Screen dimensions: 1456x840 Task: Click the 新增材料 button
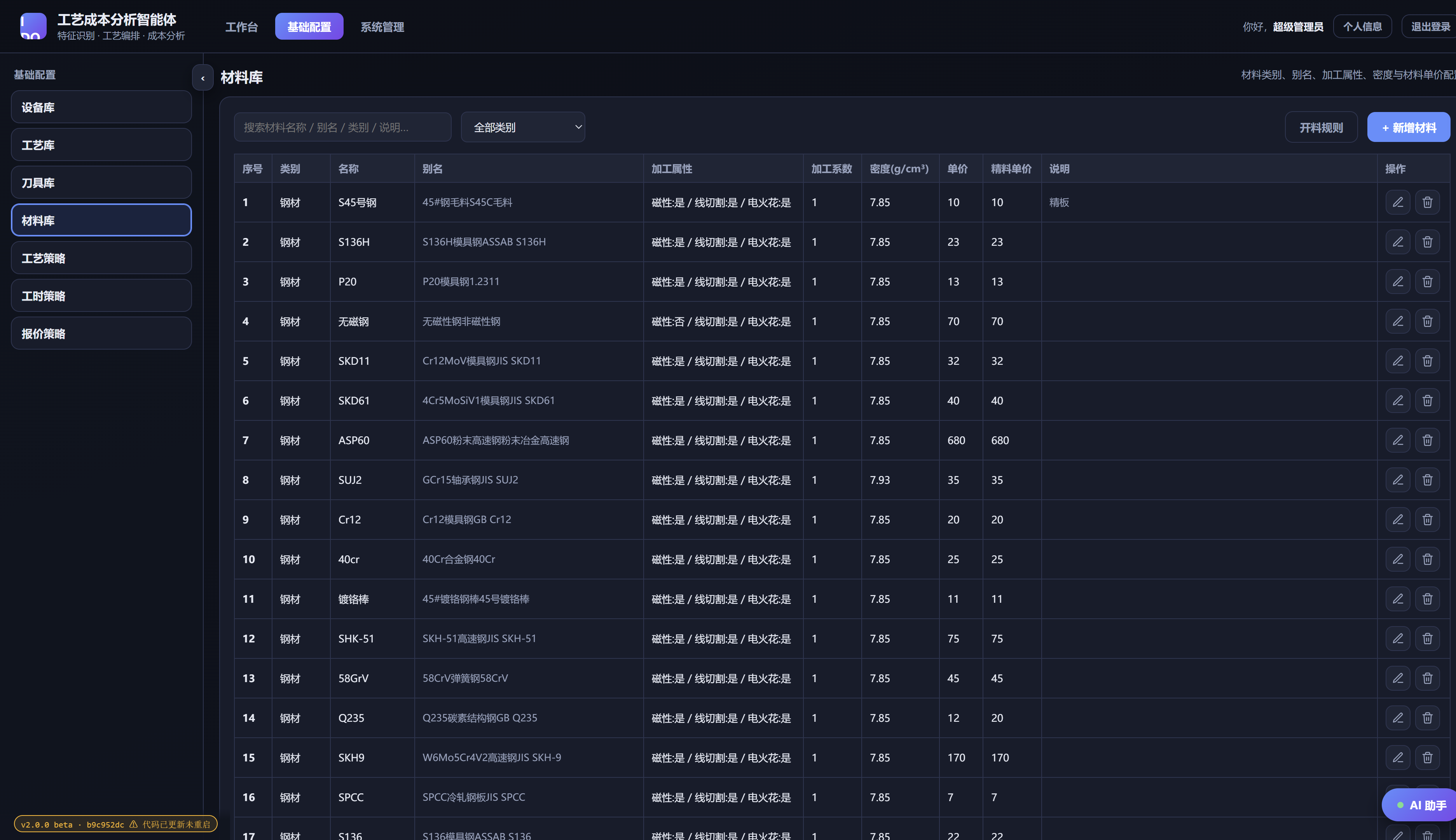[x=1409, y=128]
